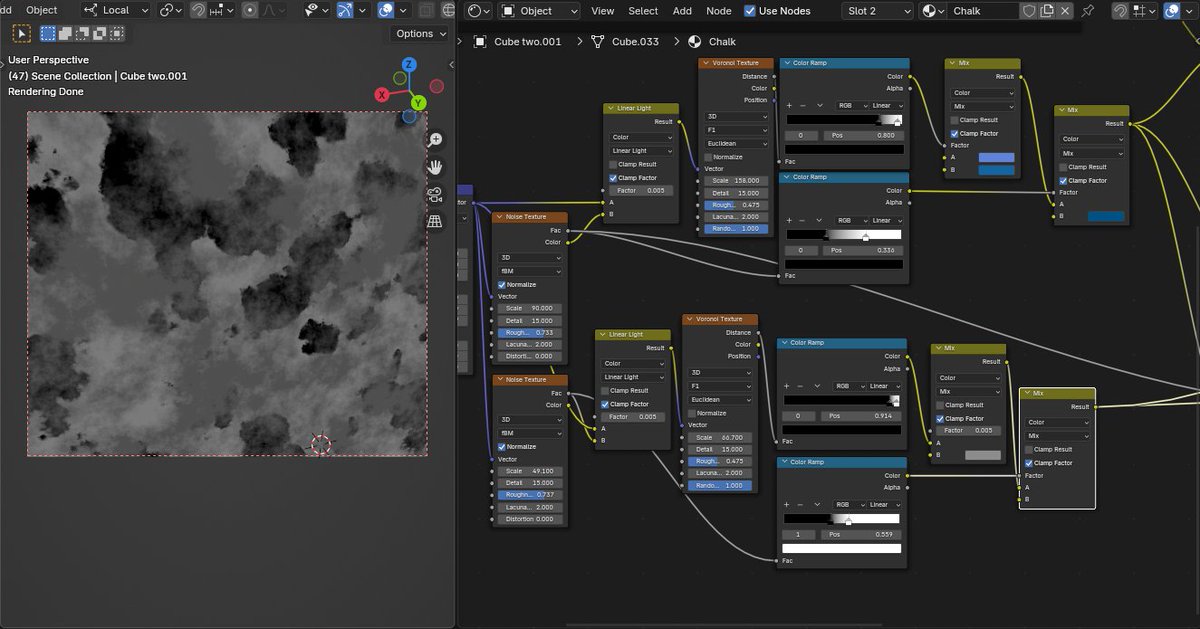Open the Euclidean dropdown on Voronoi Texture
This screenshot has height=629, width=1200.
[735, 143]
